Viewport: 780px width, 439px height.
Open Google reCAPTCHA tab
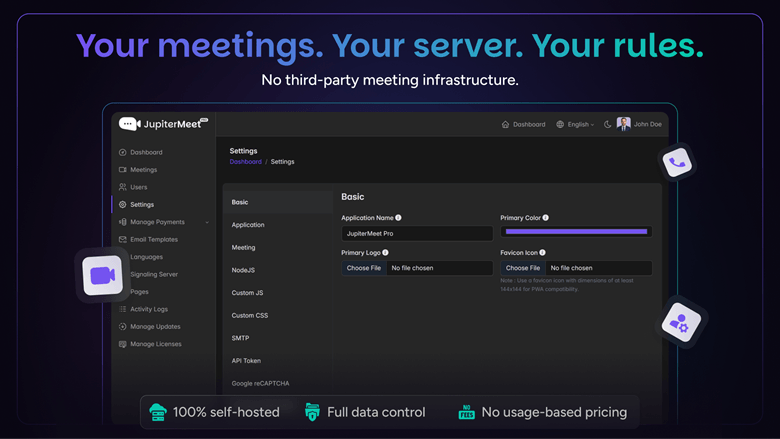278,383
